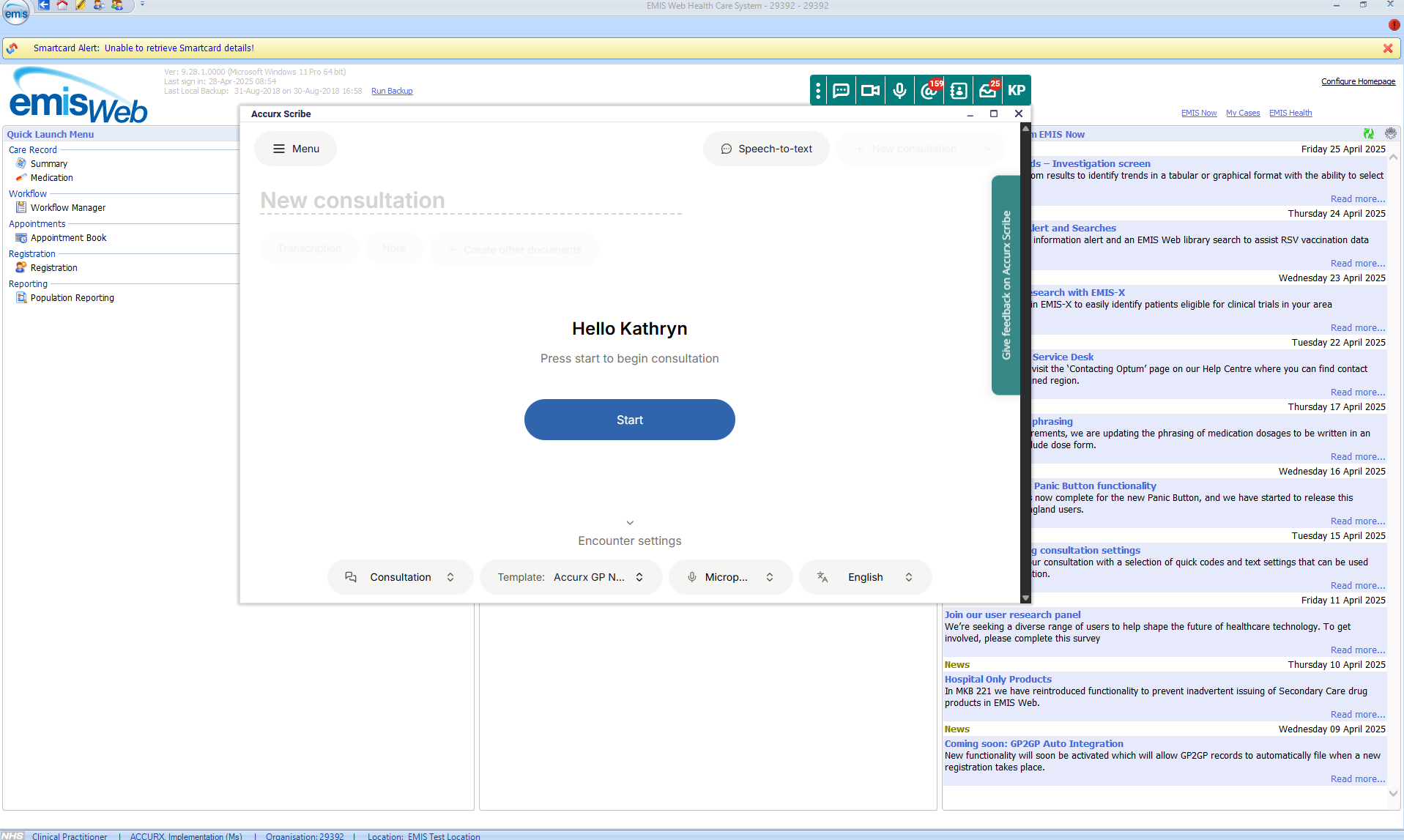Click Read more under GP2GP Auto Integration
Image resolution: width=1404 pixels, height=840 pixels.
coord(1358,779)
